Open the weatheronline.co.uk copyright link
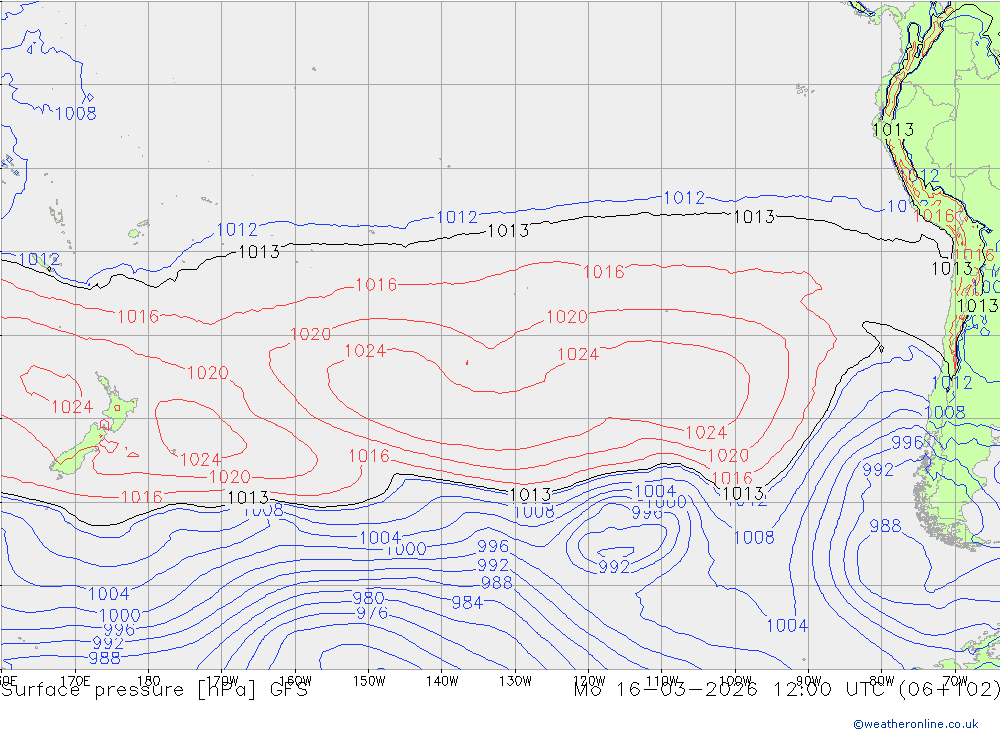 click(916, 724)
